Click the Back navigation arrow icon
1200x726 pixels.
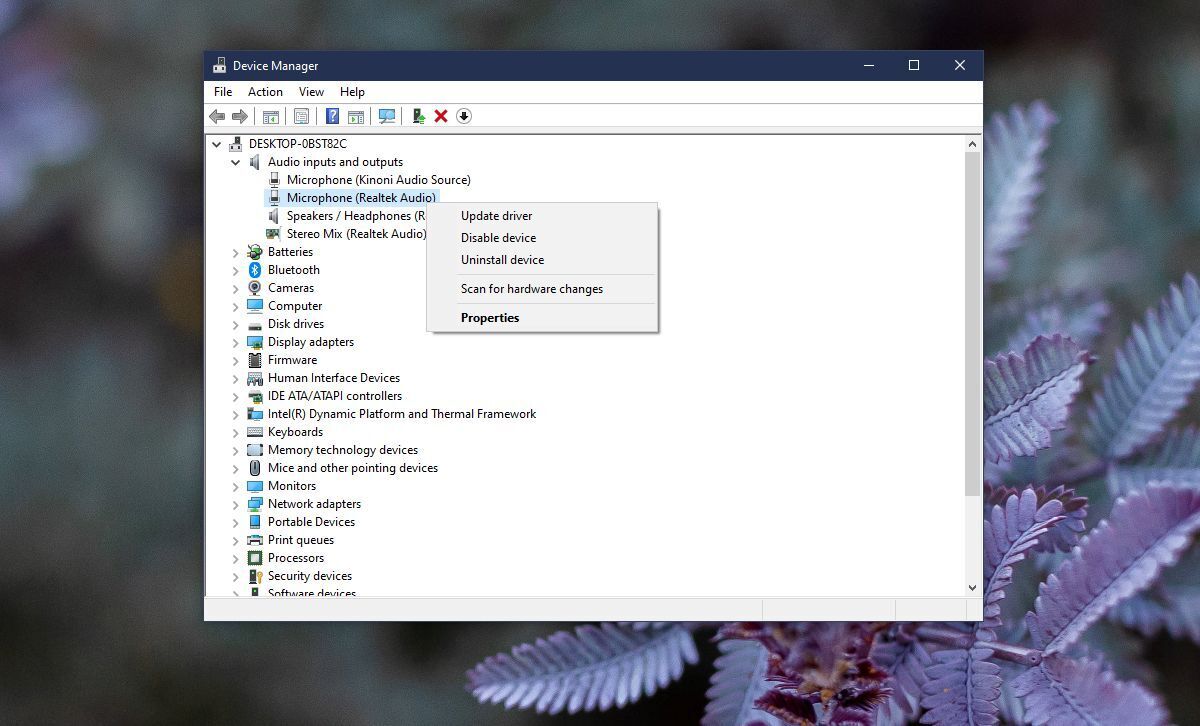tap(217, 116)
